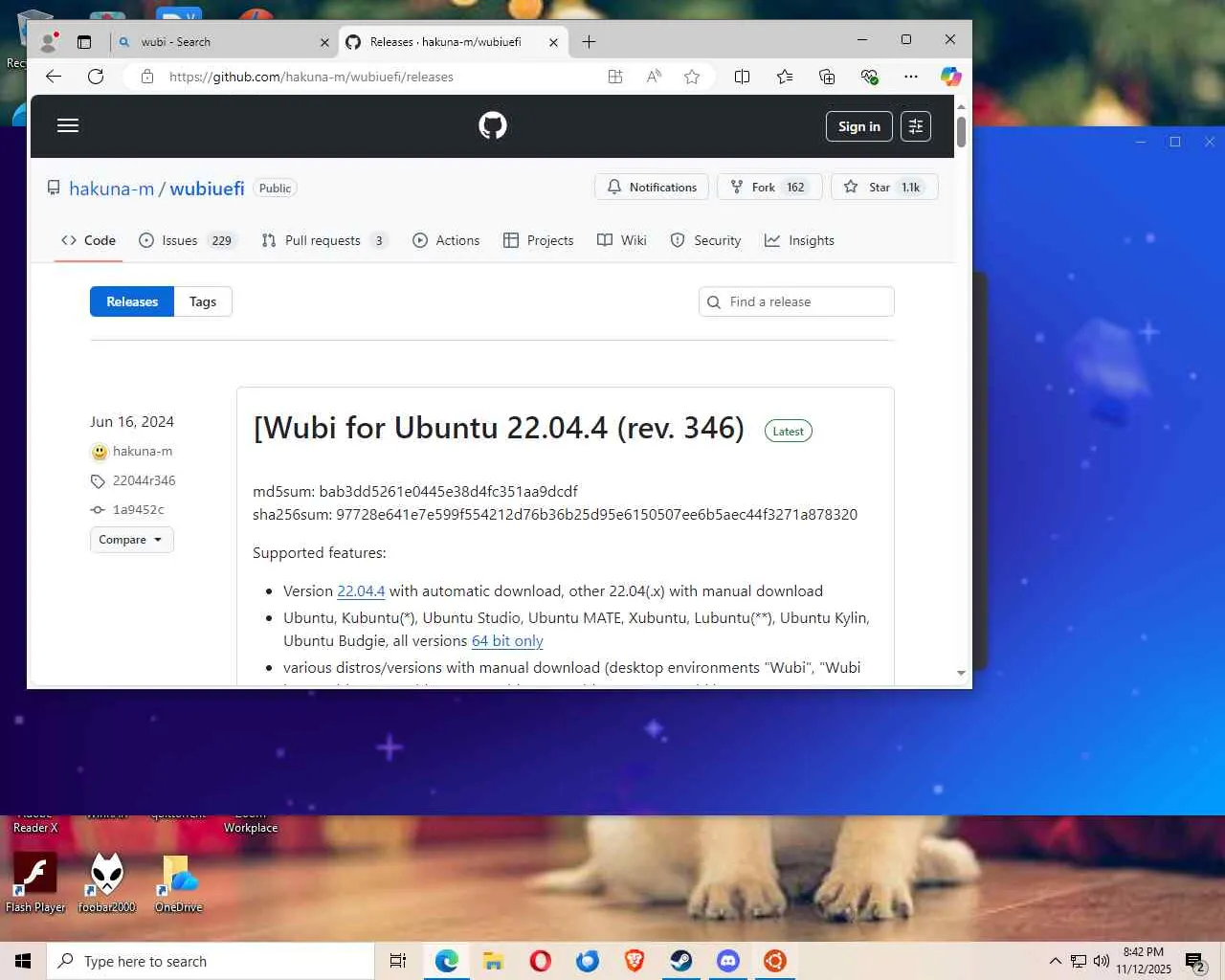Refresh the GitHub releases page
The height and width of the screenshot is (980, 1225).
96,77
